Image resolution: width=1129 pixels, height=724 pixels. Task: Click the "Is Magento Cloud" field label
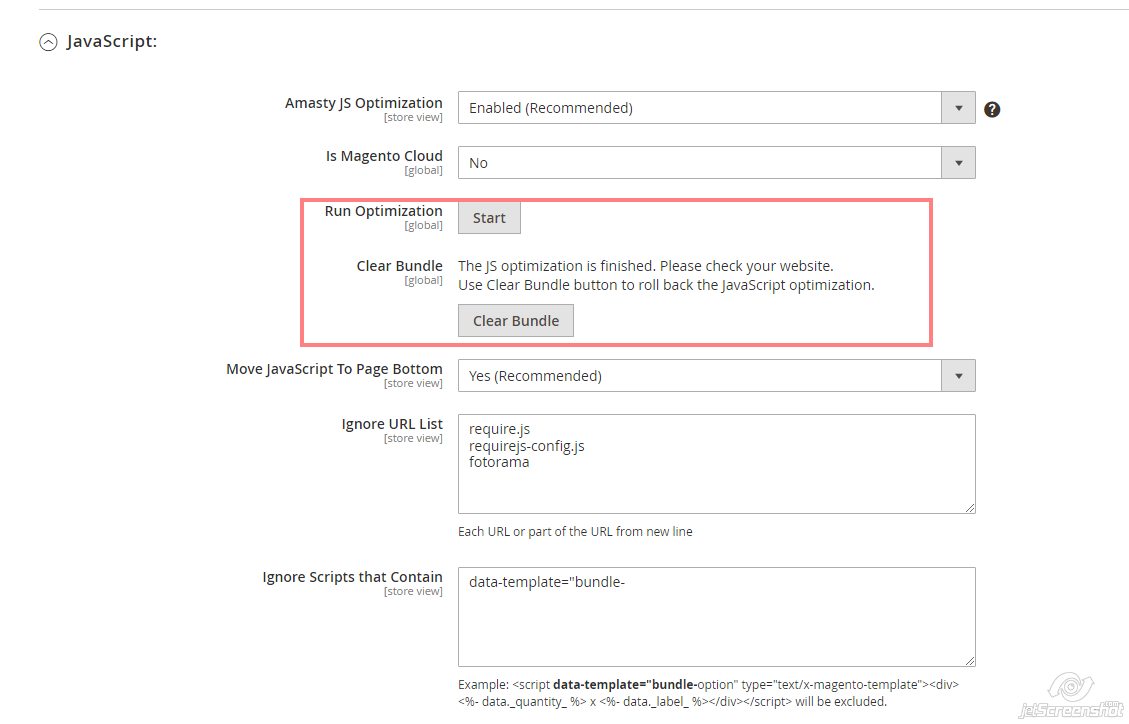point(384,156)
